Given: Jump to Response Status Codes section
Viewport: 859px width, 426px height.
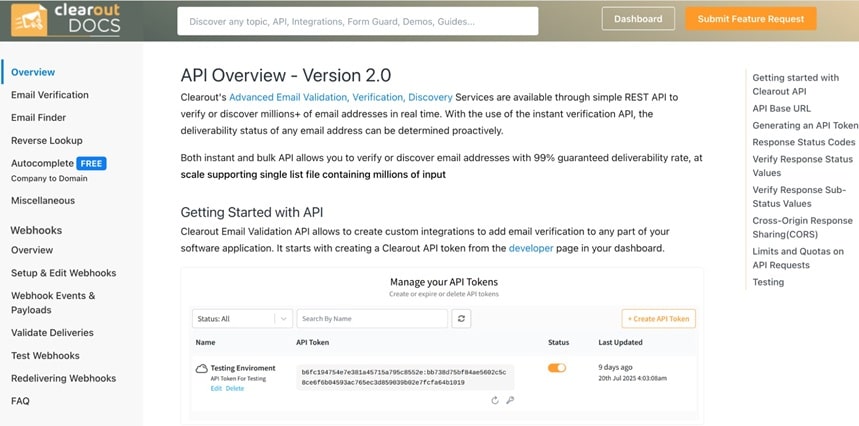Looking at the screenshot, I should [x=804, y=142].
